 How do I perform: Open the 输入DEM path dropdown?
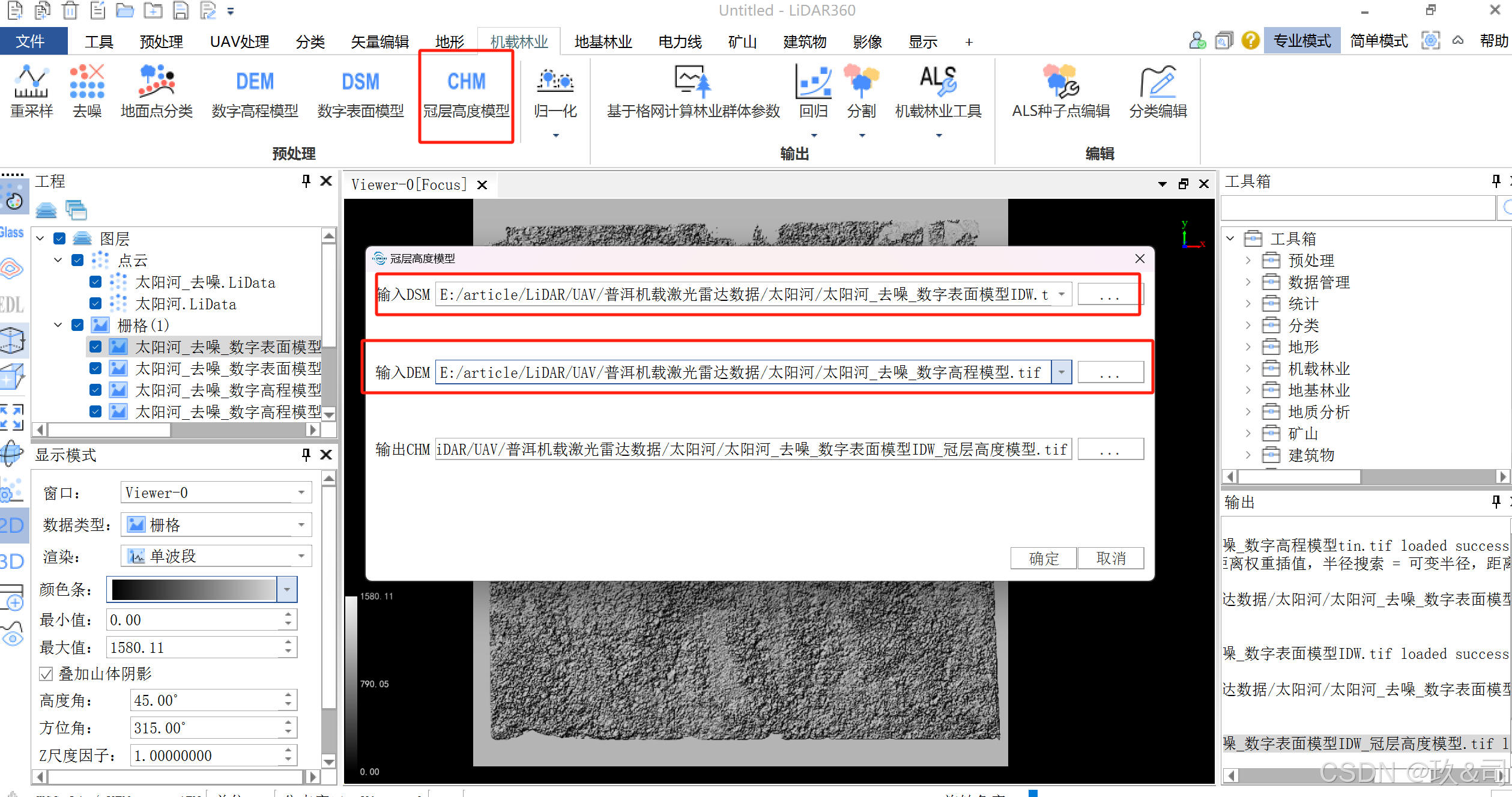click(x=1062, y=372)
